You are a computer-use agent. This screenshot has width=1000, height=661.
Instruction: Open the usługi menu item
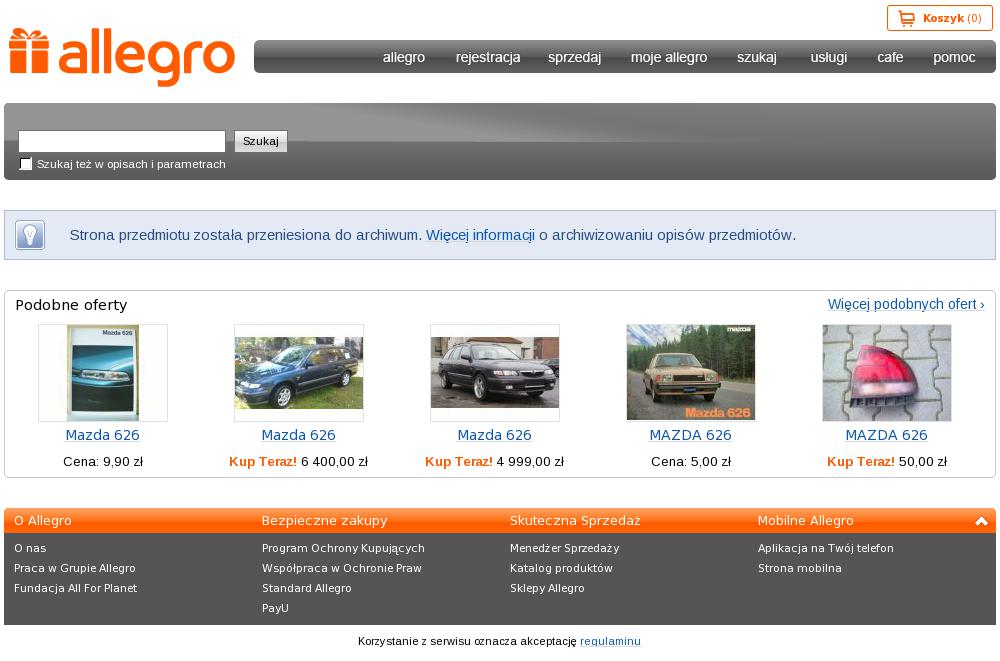[828, 57]
